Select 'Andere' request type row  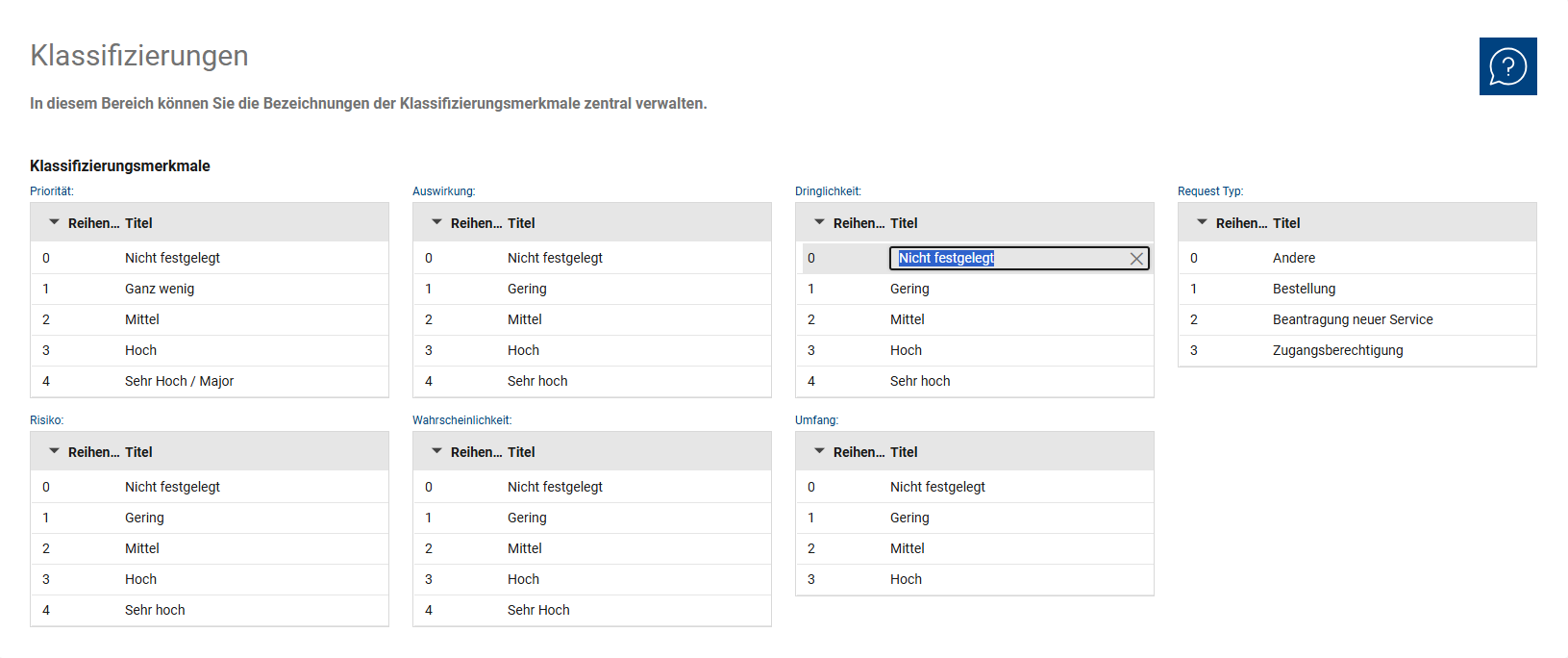(1357, 258)
